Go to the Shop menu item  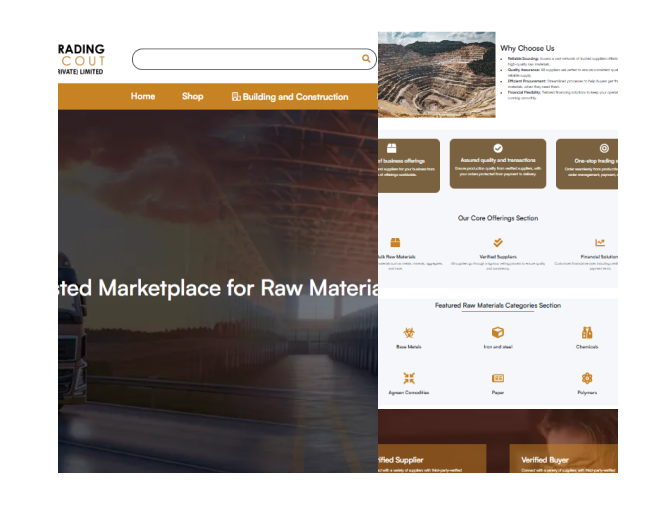[192, 97]
